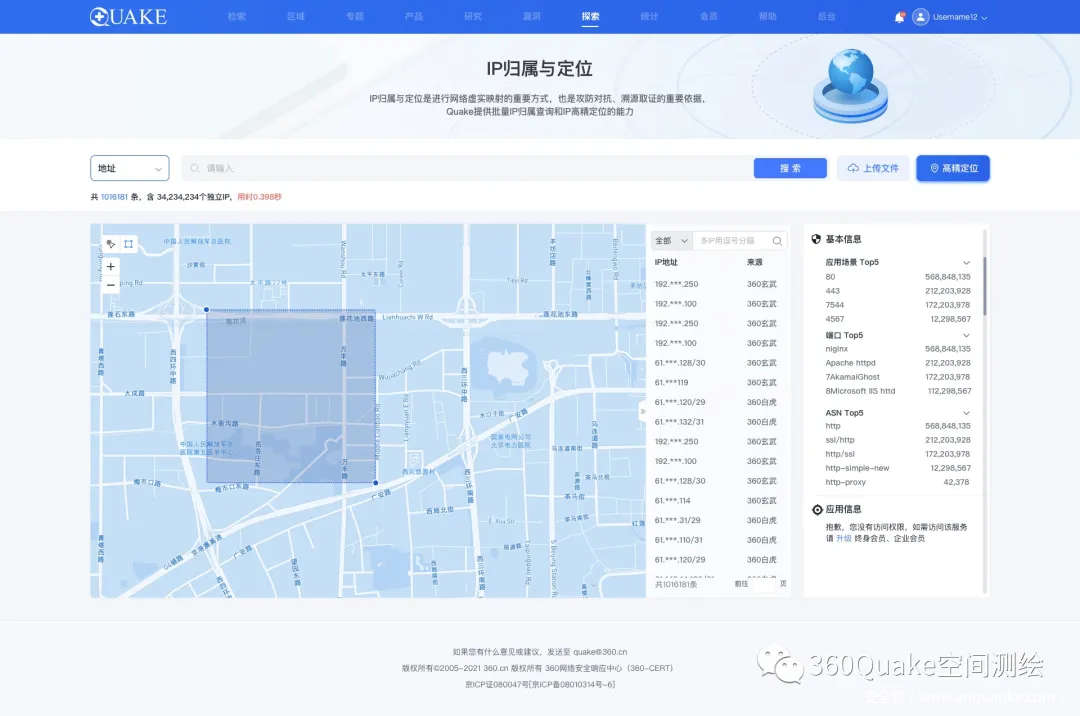Zoom out the map with minus button
1080x716 pixels.
(x=111, y=285)
